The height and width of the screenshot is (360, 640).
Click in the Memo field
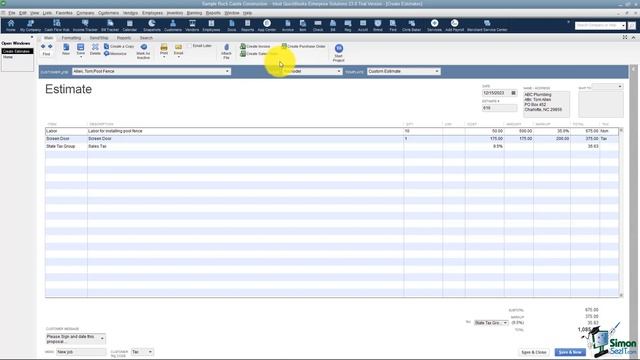point(81,352)
